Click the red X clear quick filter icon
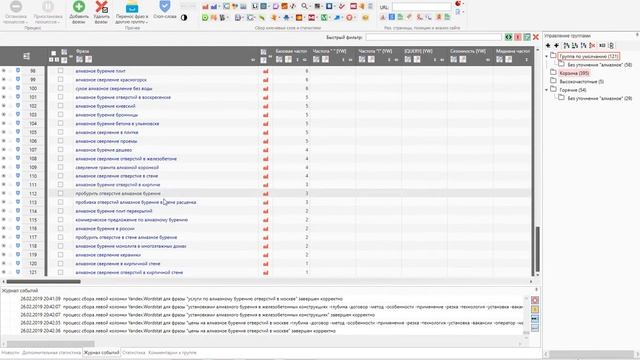This screenshot has height=360, width=640. pos(536,37)
